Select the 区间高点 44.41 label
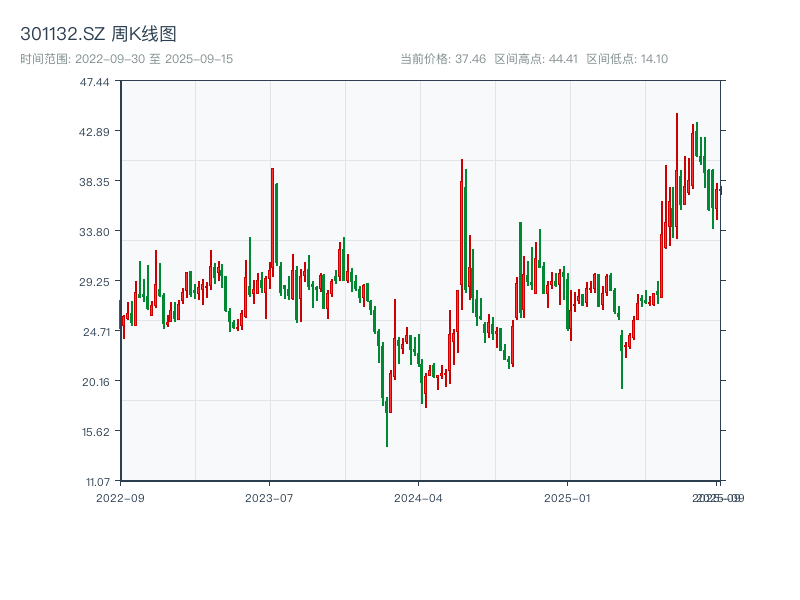The height and width of the screenshot is (600, 800). coord(536,59)
